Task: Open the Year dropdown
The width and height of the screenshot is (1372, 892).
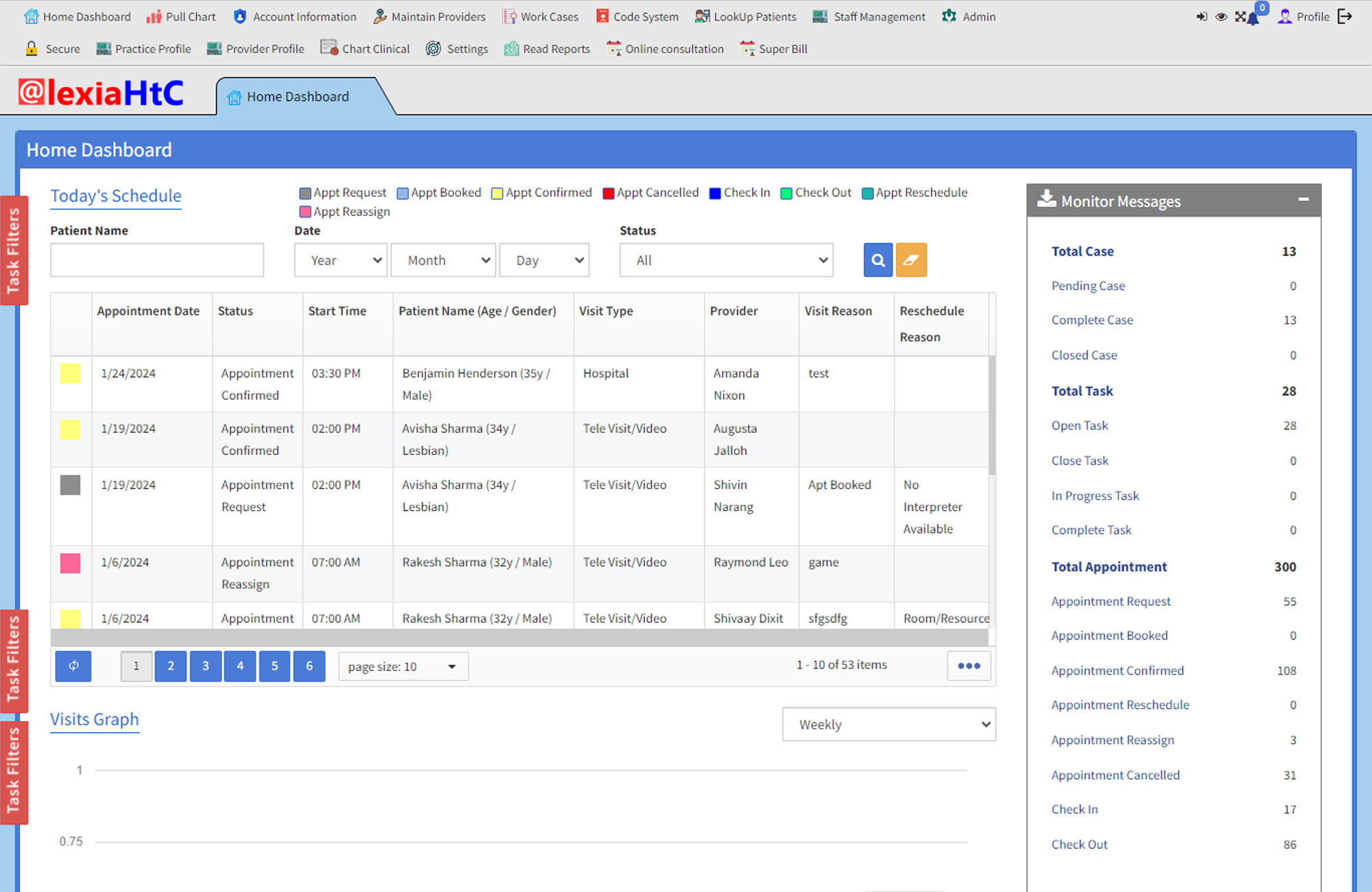Action: (x=341, y=260)
